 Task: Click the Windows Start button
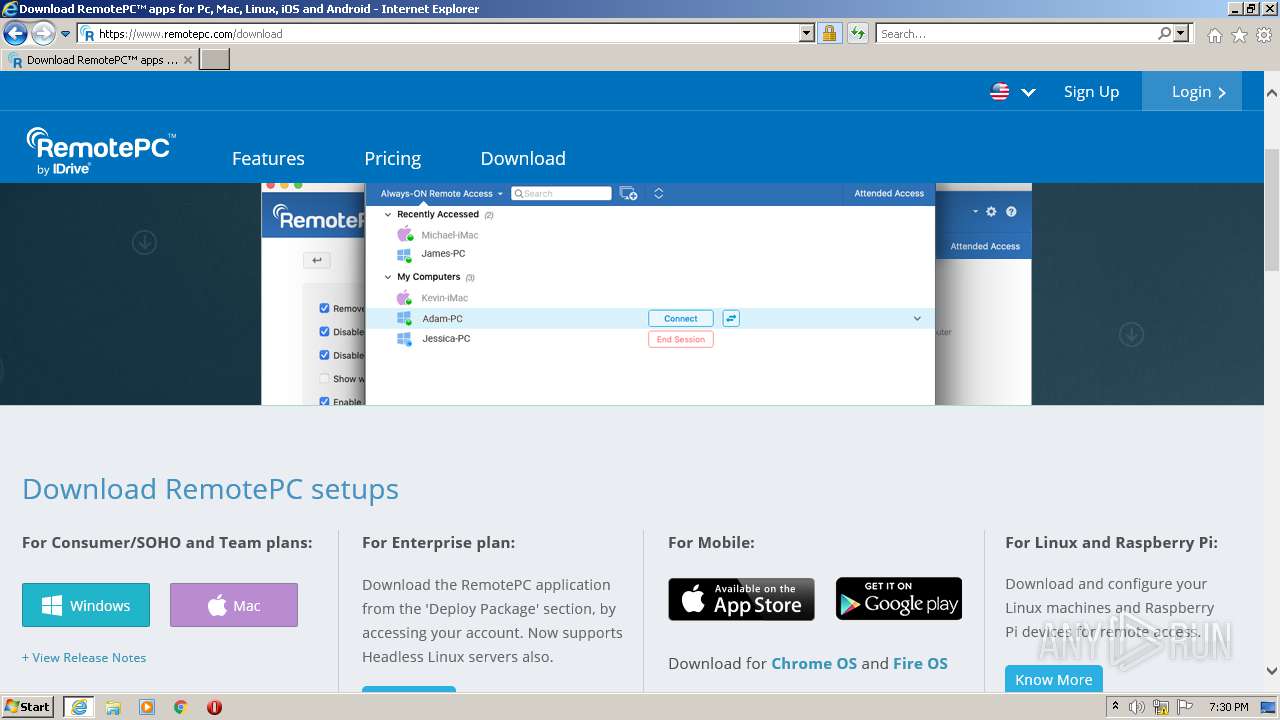[28, 707]
